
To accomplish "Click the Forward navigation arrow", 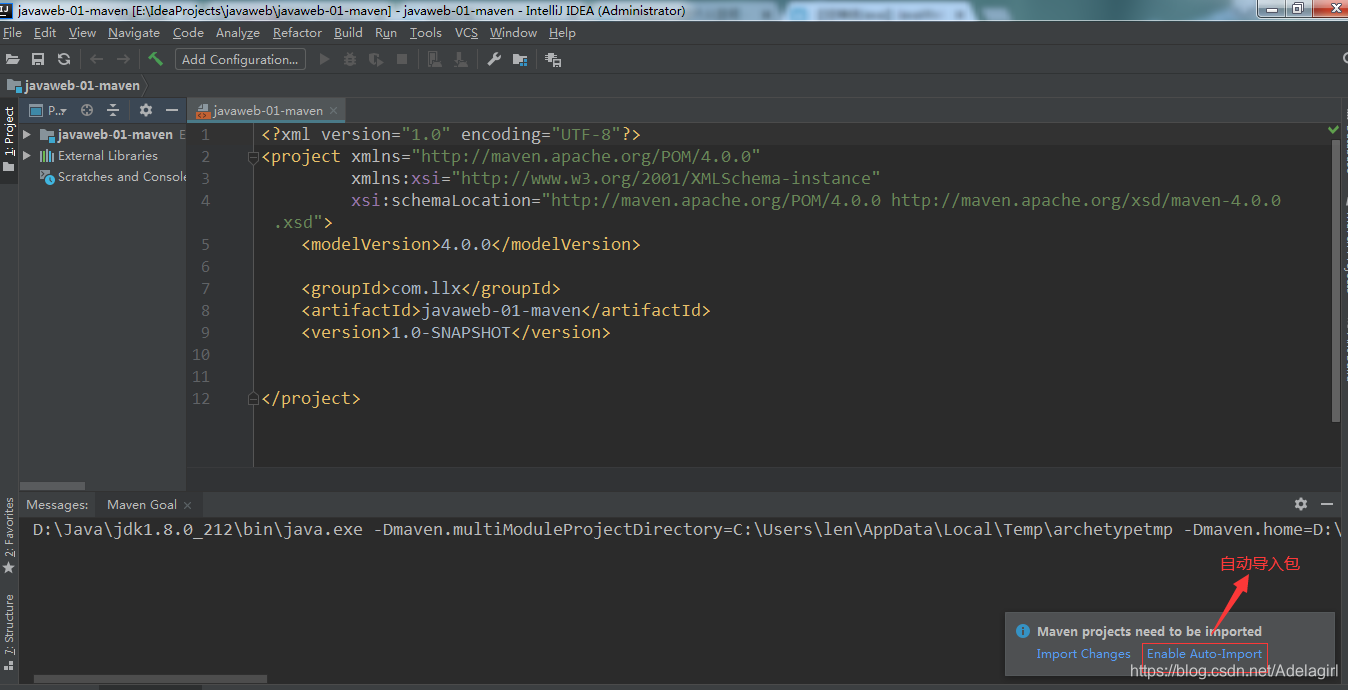I will [x=123, y=59].
